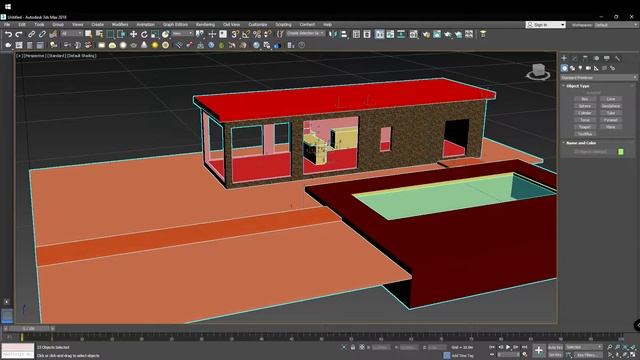This screenshot has height=360, width=640.
Task: Click the Align tool icon
Action: pos(344,35)
